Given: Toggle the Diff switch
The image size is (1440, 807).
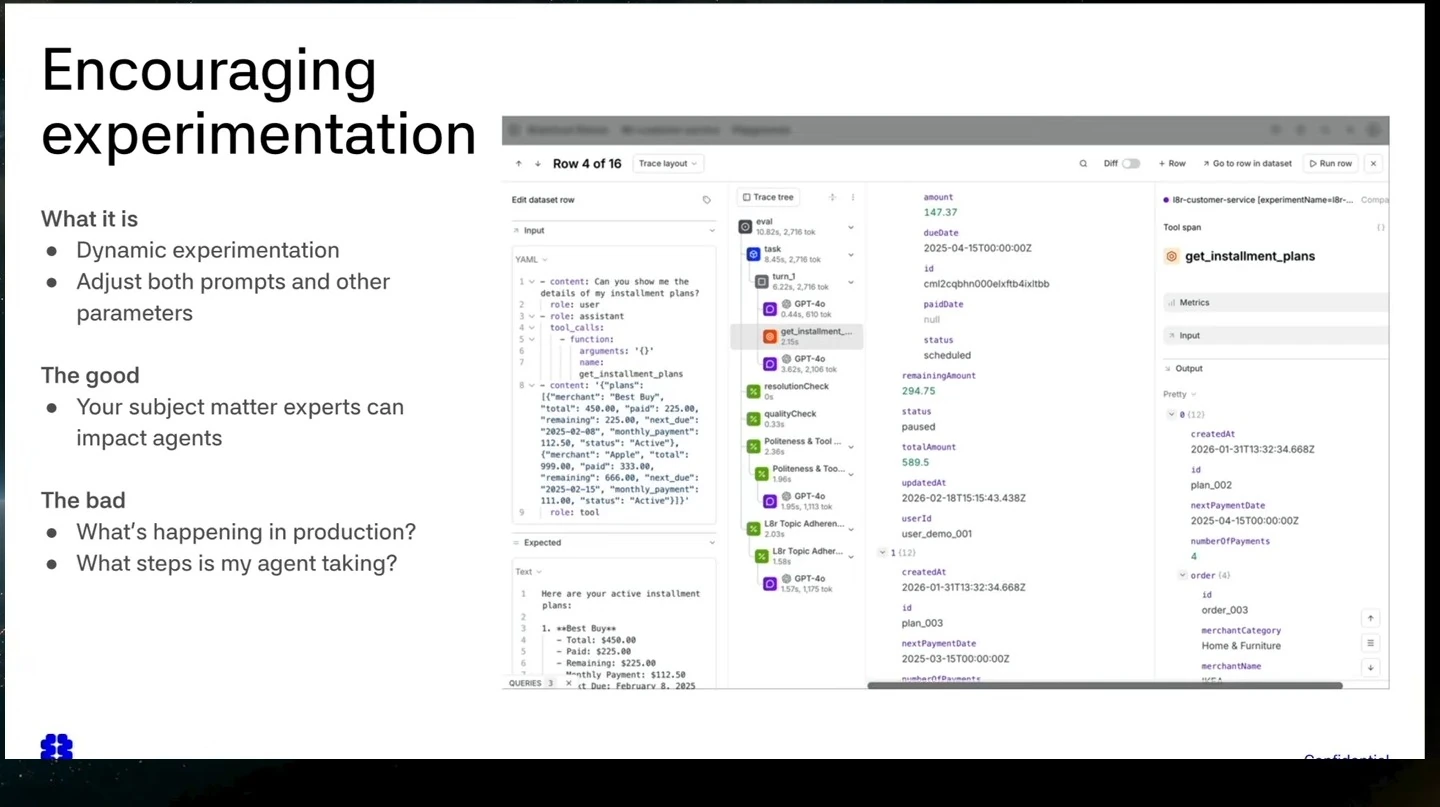Looking at the screenshot, I should click(x=1131, y=164).
